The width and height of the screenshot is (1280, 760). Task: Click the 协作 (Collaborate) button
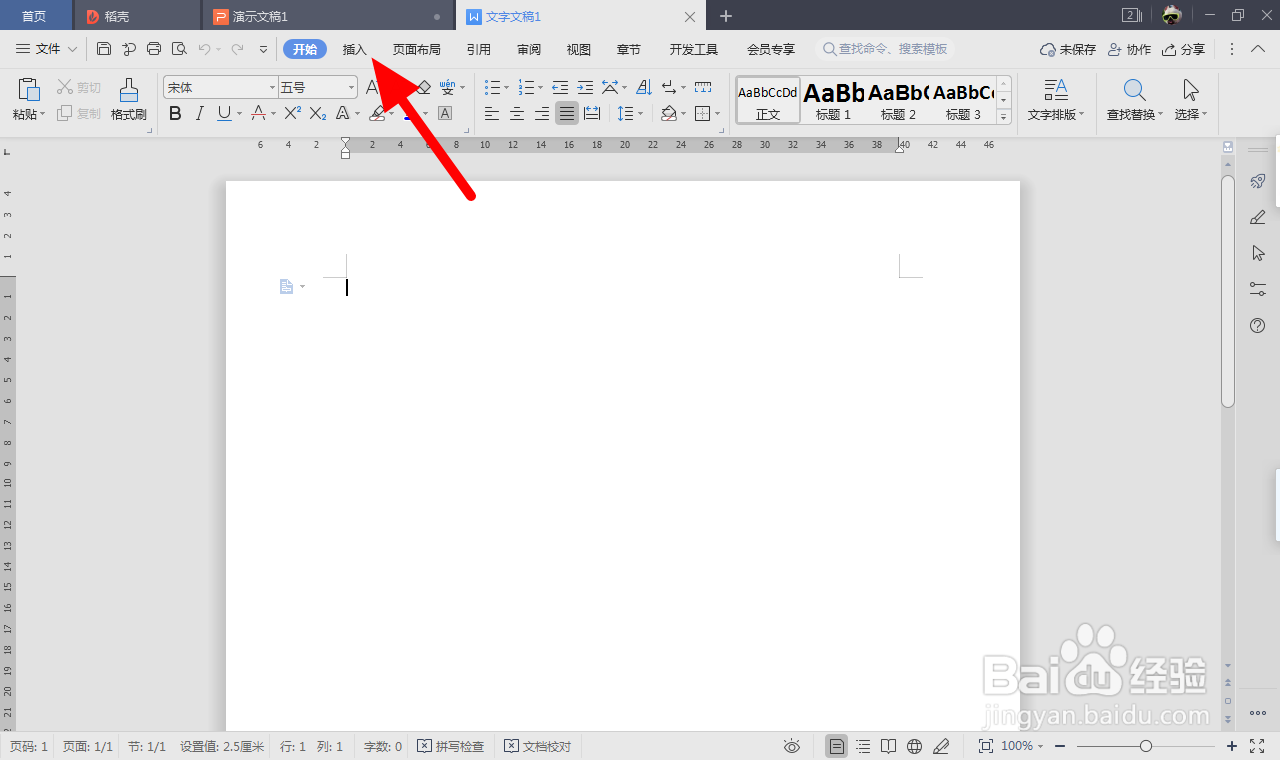(1129, 49)
